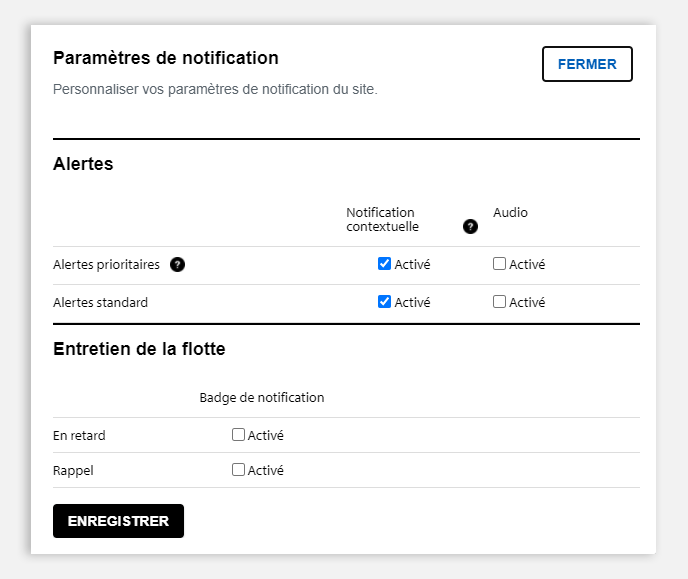
Task: Click the Paramètres de notification title
Action: [166, 58]
